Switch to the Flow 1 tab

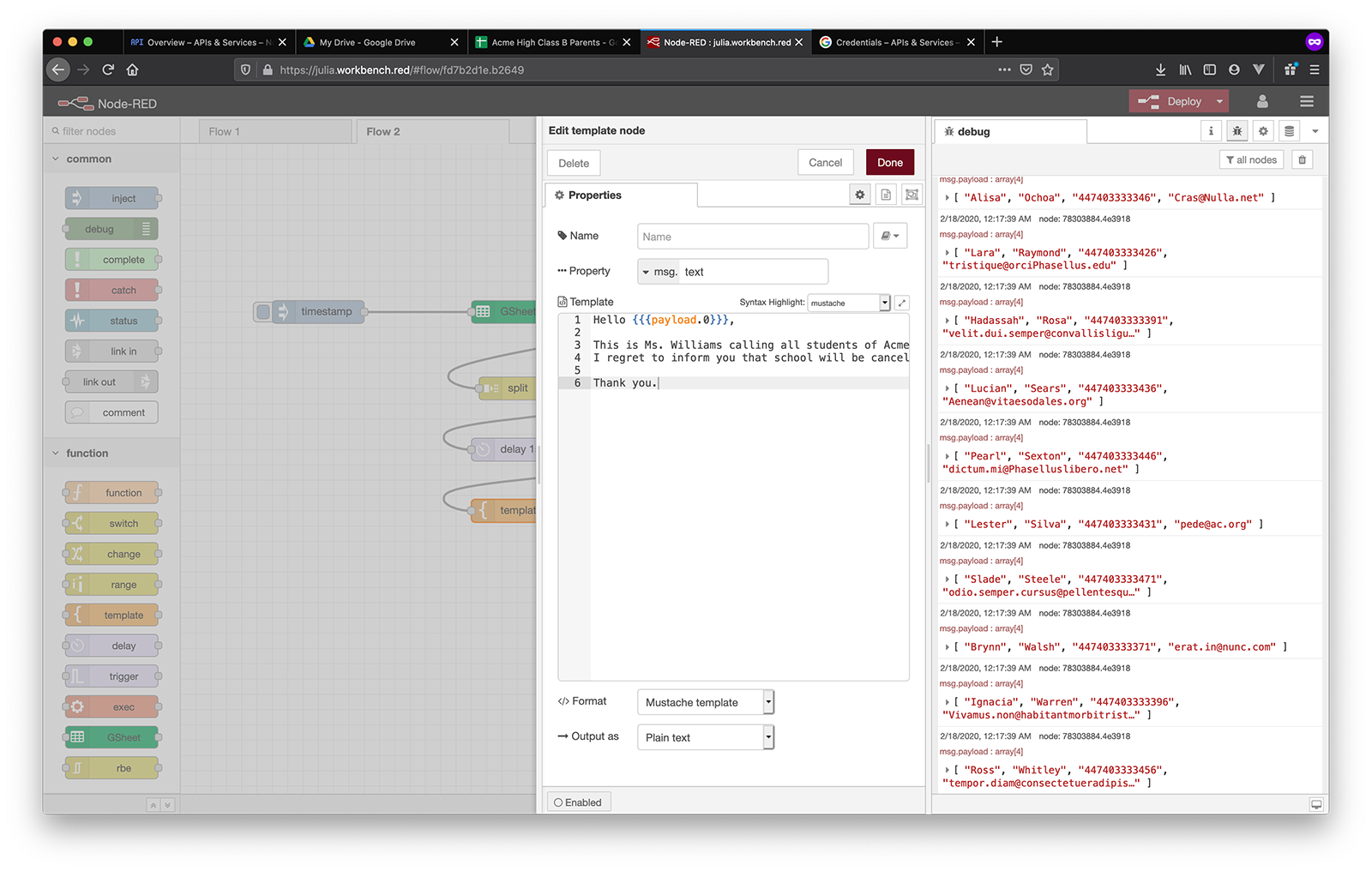[x=275, y=131]
